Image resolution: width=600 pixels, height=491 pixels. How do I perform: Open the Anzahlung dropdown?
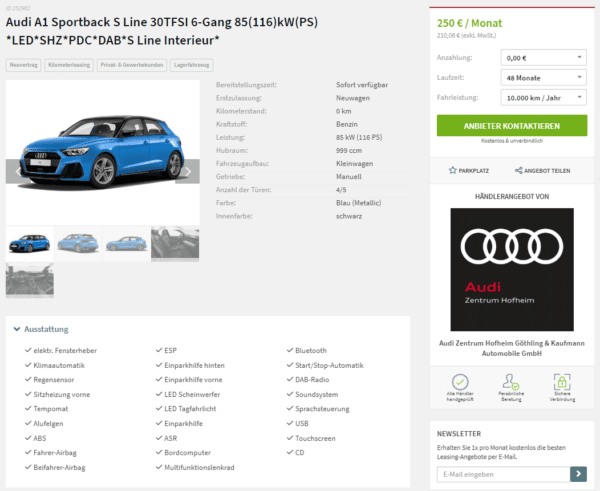click(x=543, y=58)
